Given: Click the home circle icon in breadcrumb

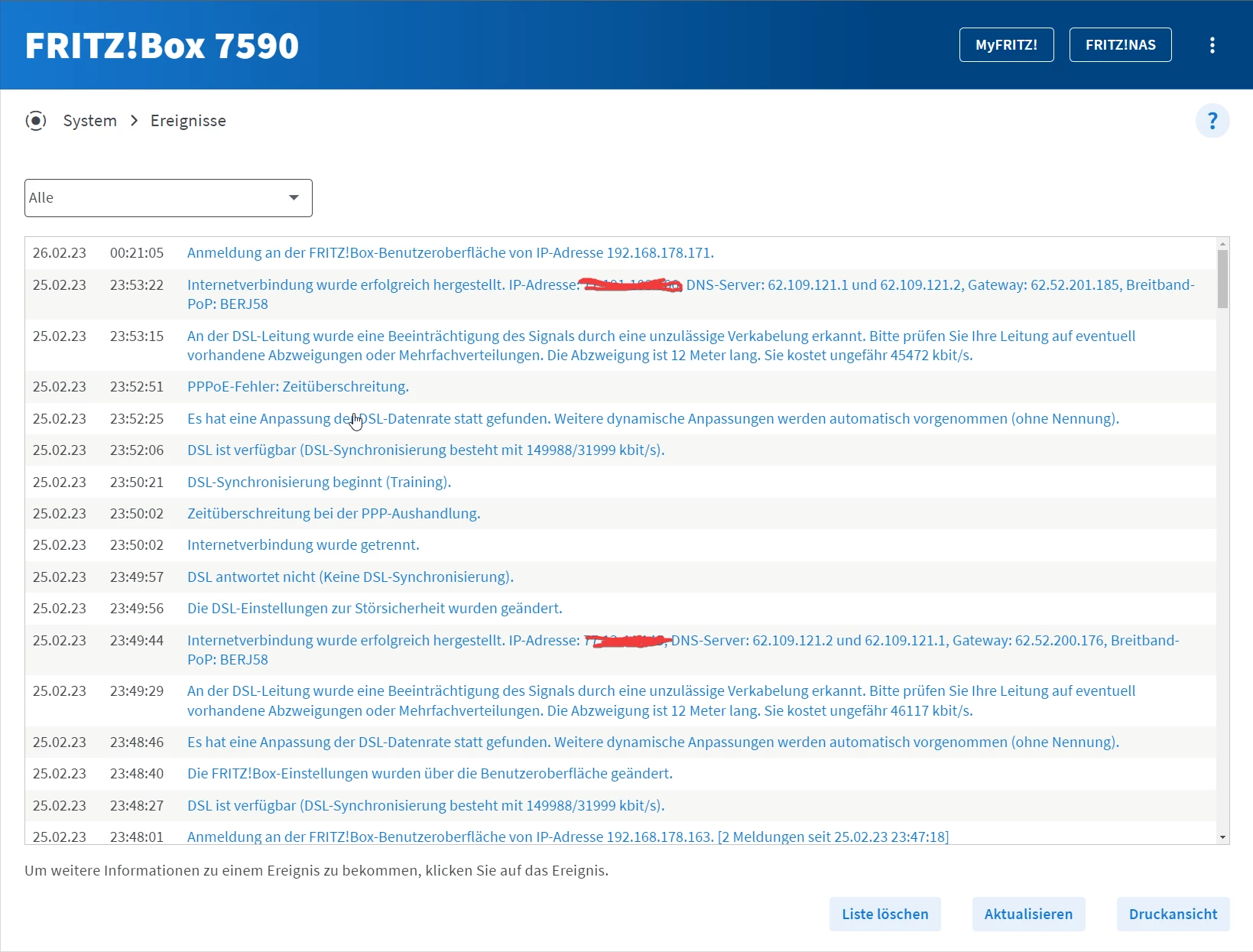Looking at the screenshot, I should pos(36,121).
